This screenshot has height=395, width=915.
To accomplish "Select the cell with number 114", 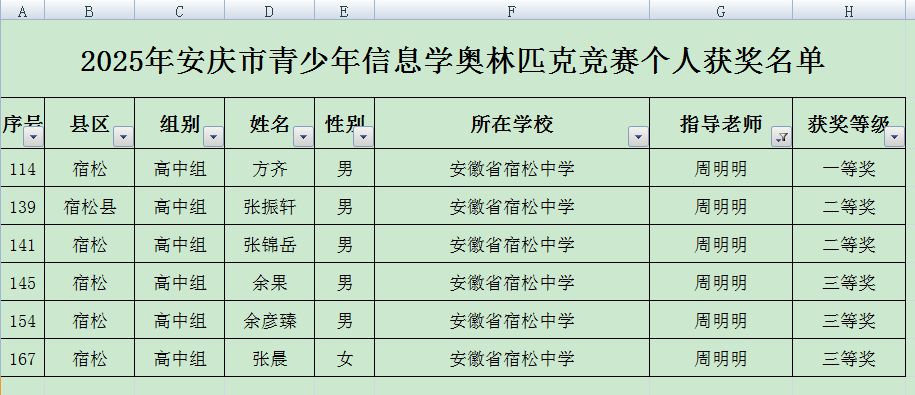I will (x=22, y=168).
